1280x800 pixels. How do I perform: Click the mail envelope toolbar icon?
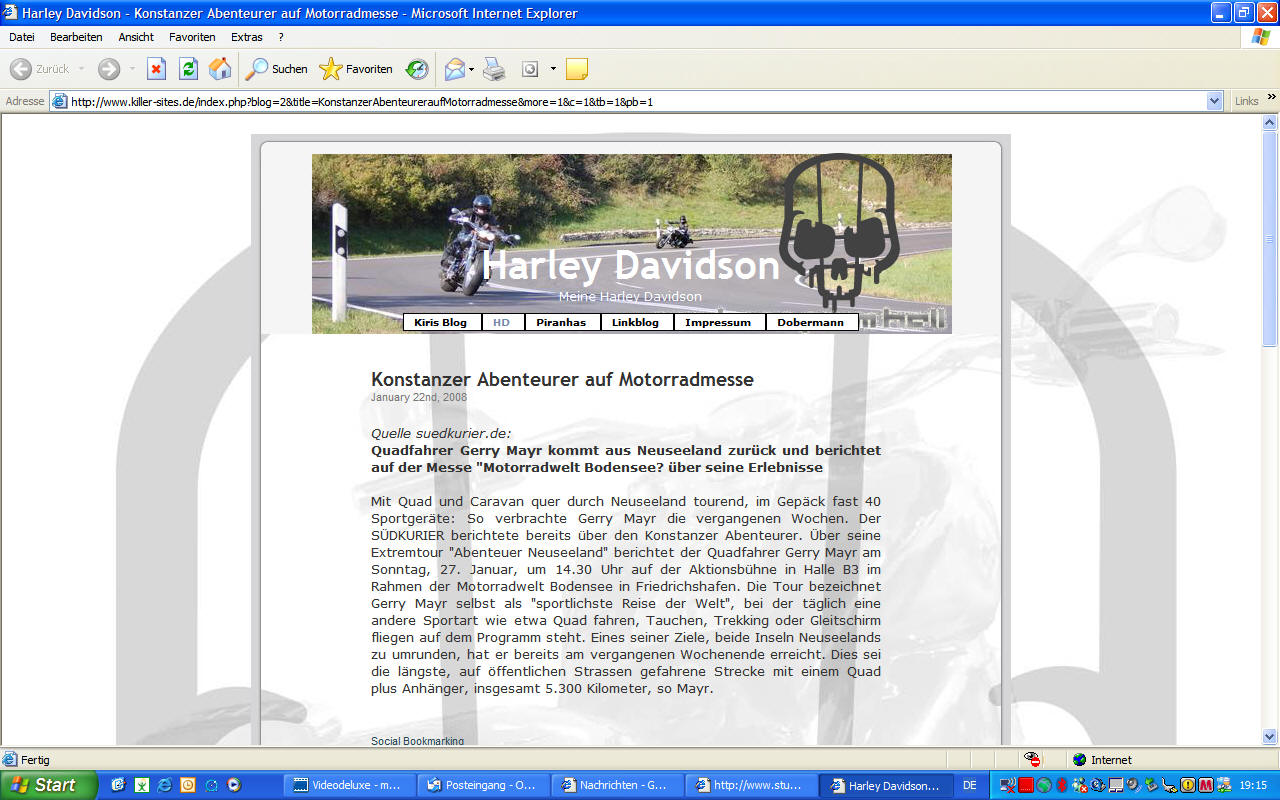pos(454,69)
